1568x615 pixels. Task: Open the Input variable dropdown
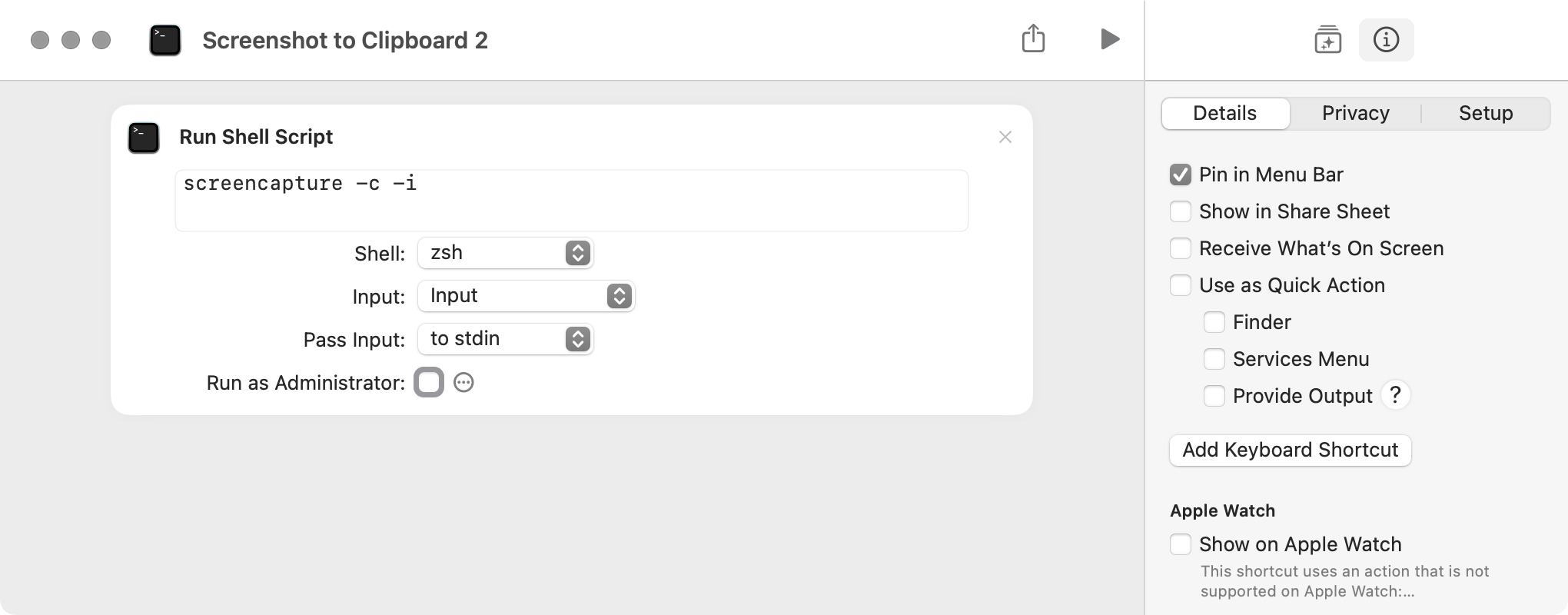point(526,296)
